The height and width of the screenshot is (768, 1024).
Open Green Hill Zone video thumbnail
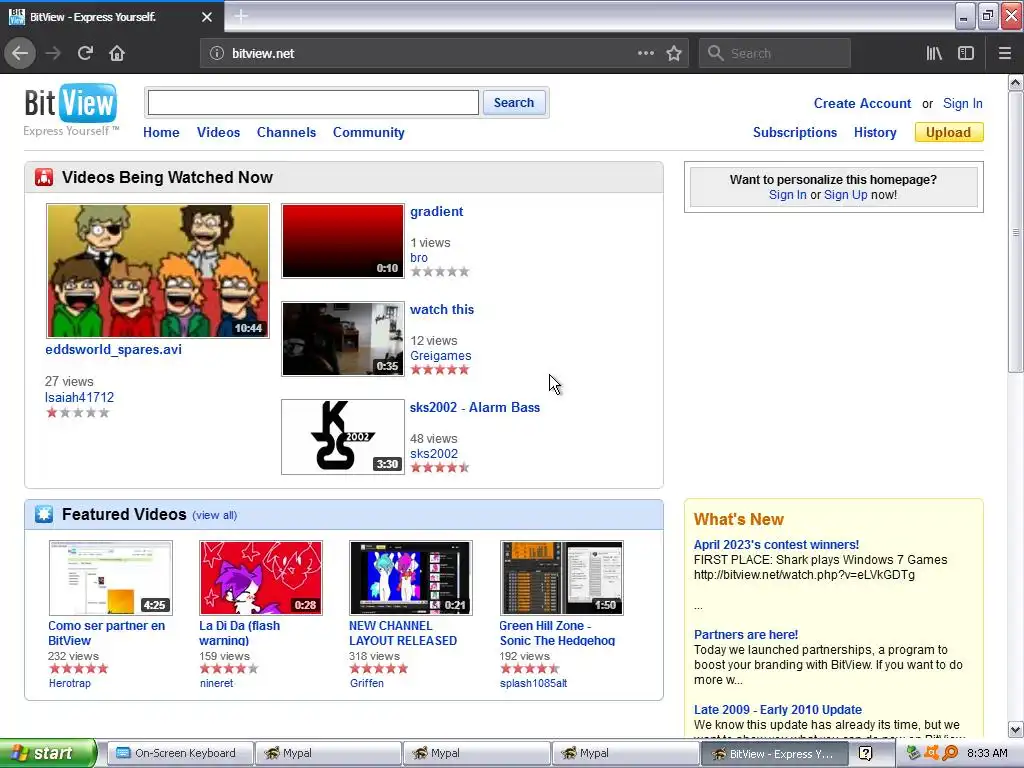(562, 577)
